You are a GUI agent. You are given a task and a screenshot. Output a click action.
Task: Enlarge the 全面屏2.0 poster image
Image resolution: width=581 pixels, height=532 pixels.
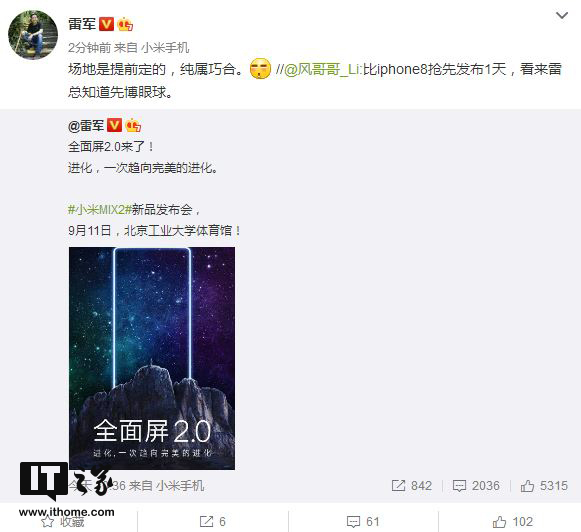pos(152,358)
